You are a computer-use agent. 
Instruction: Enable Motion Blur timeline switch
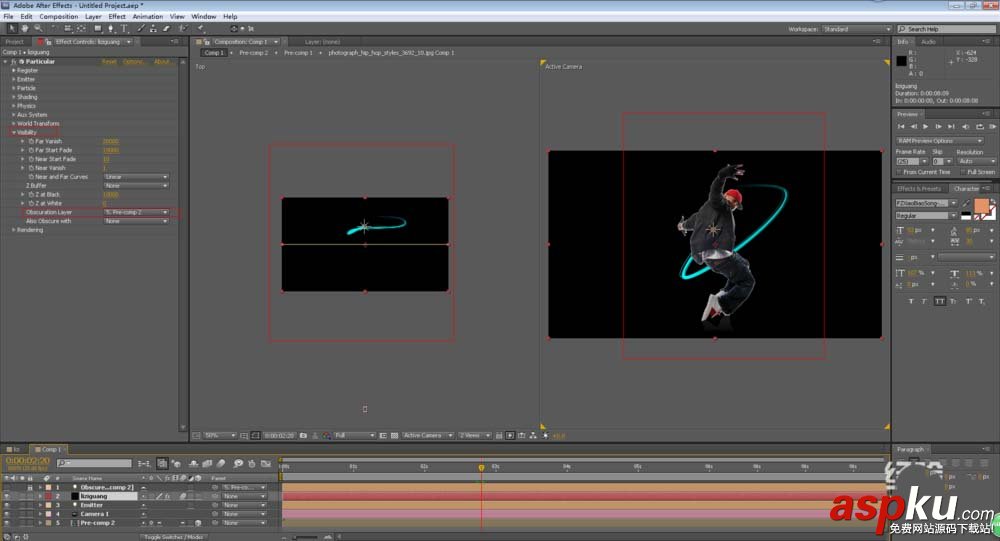click(221, 463)
